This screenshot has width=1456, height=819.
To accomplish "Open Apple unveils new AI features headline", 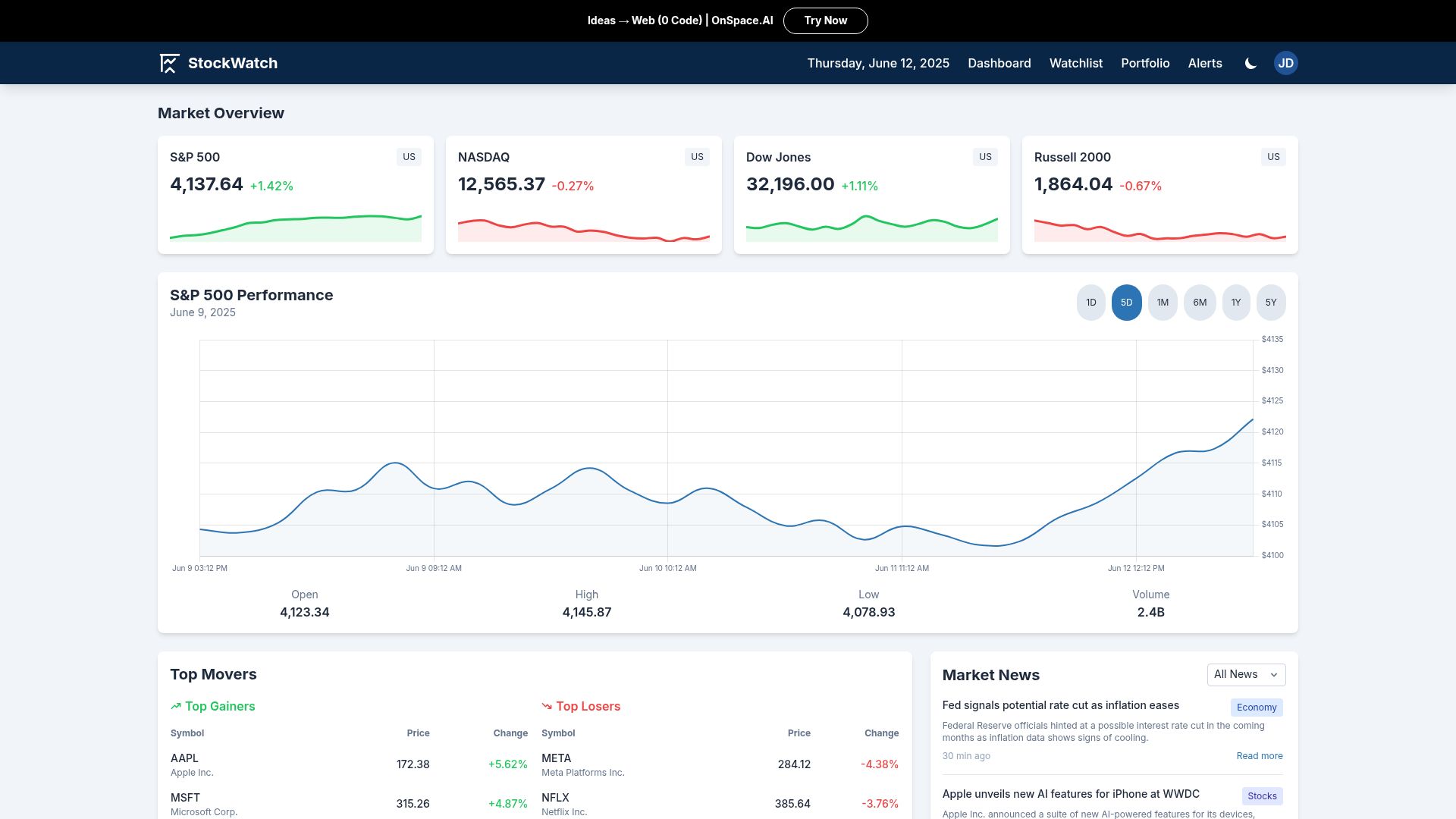I will pos(1071,794).
